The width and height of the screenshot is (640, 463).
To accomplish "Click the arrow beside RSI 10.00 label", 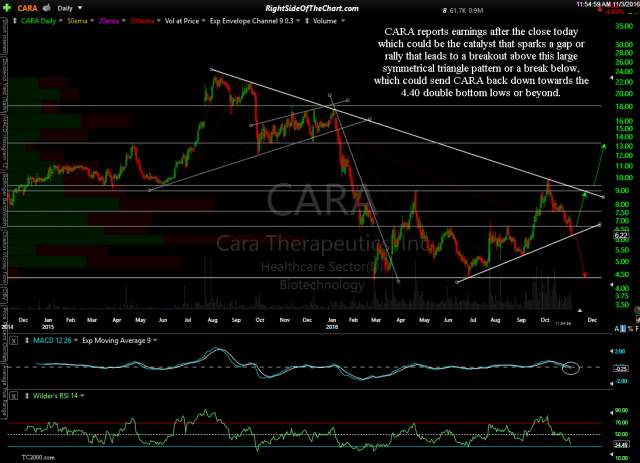I will pyautogui.click(x=611, y=454).
